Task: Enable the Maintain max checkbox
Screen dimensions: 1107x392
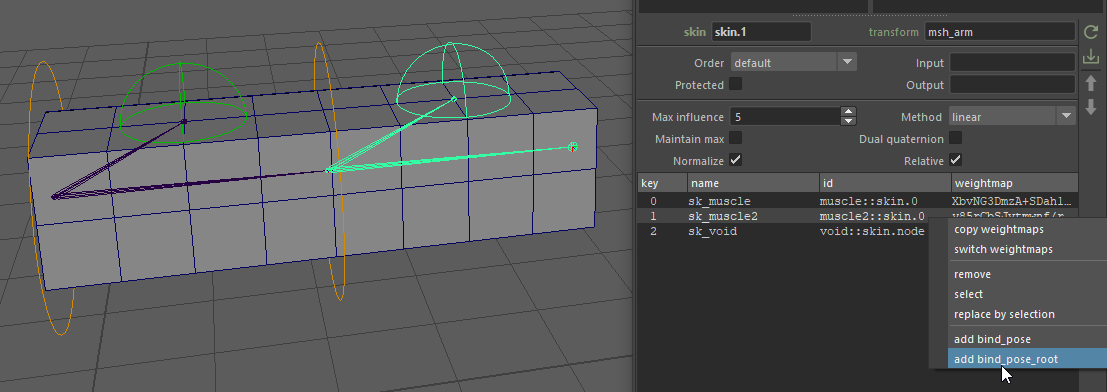Action: point(736,137)
